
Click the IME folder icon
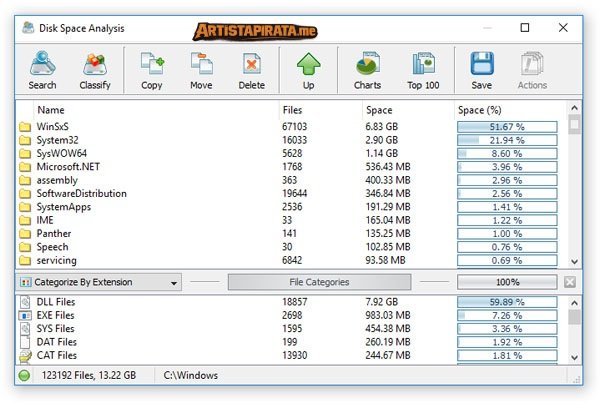point(25,220)
